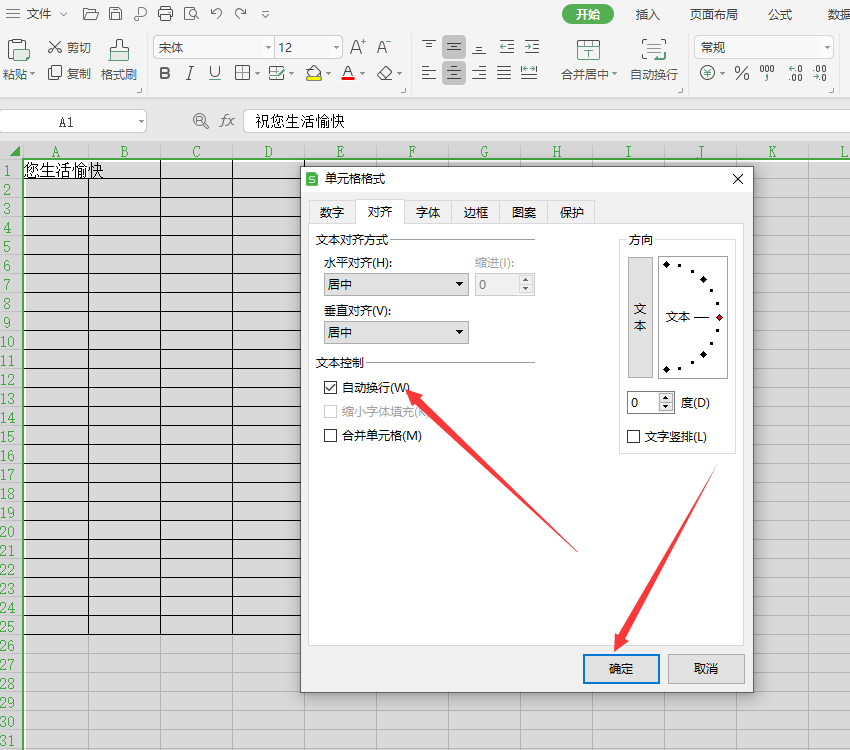Cut selection with scissors icon
850x750 pixels.
tap(55, 47)
